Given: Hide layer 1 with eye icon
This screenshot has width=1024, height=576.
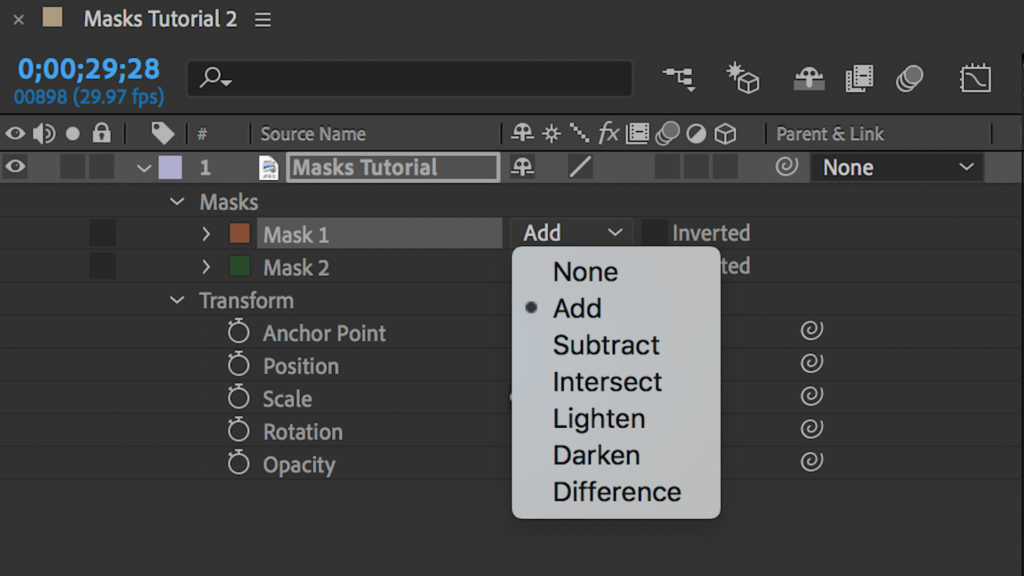Looking at the screenshot, I should tap(14, 167).
